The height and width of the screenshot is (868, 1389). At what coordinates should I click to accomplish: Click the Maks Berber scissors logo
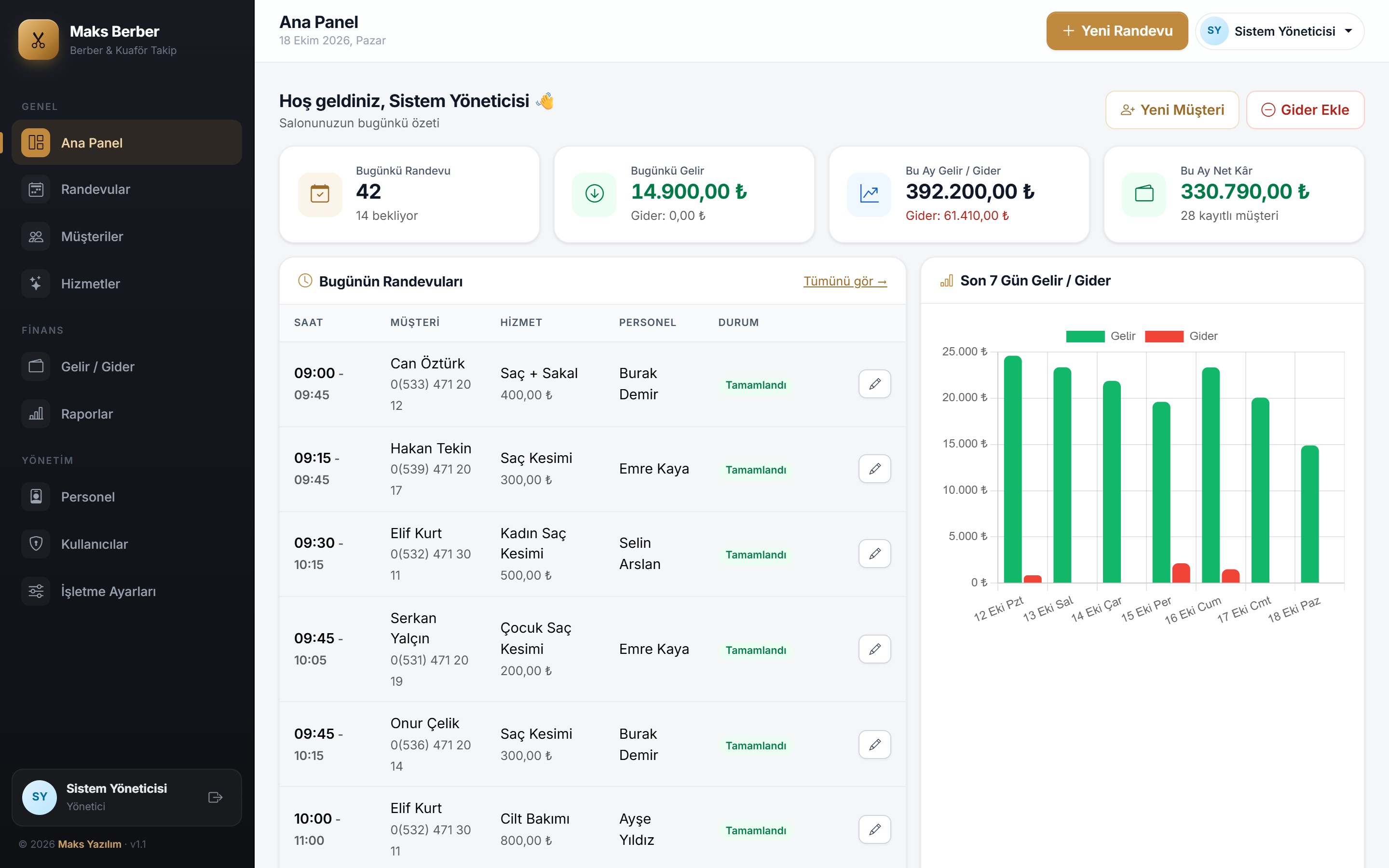coord(39,40)
